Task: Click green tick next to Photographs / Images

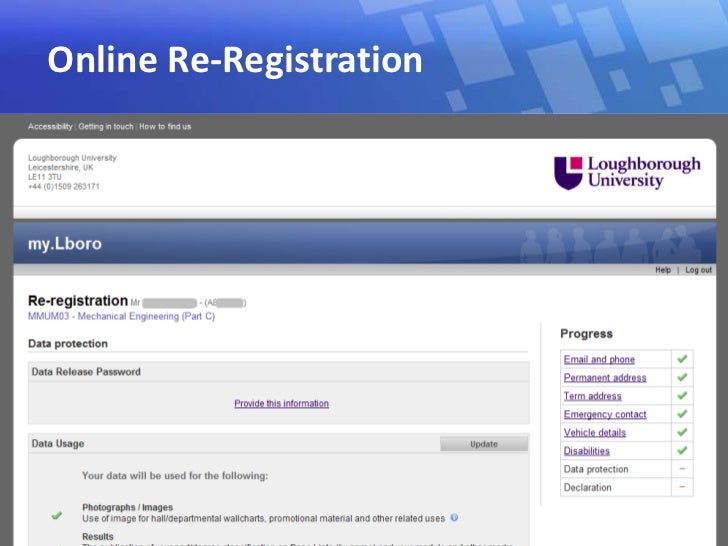Action: pyautogui.click(x=57, y=515)
